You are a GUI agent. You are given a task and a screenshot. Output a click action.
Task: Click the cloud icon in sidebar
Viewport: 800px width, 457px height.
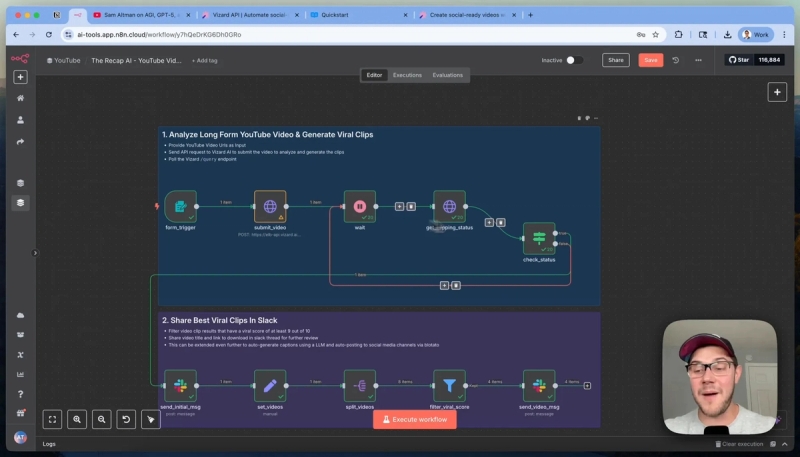pos(20,315)
